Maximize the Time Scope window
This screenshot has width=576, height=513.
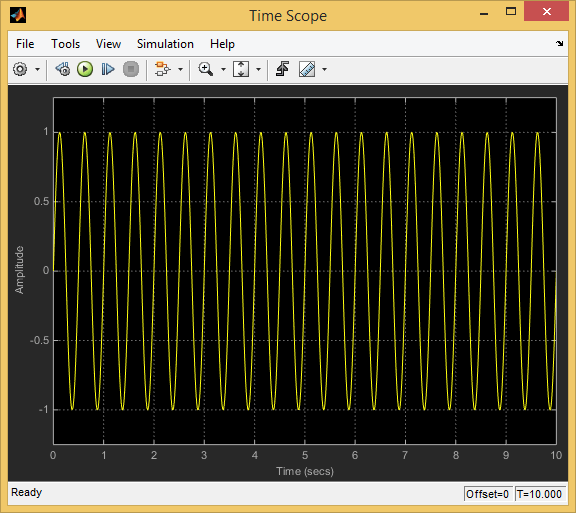511,12
